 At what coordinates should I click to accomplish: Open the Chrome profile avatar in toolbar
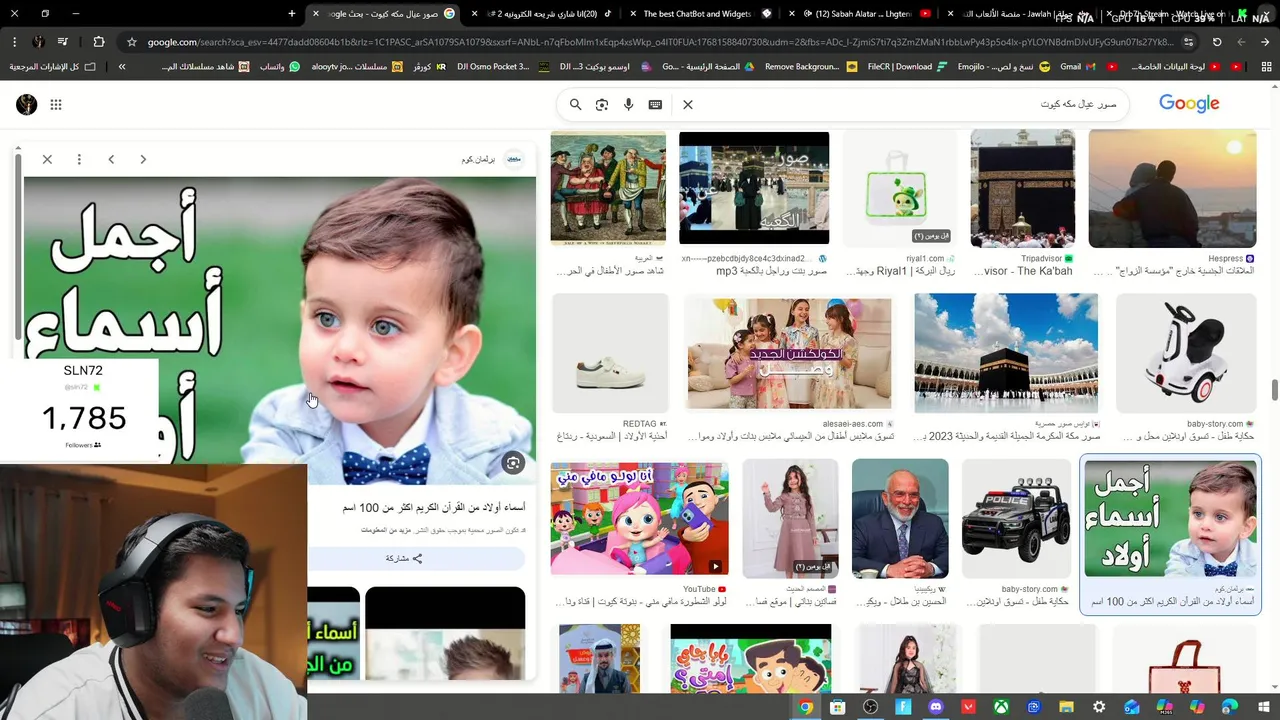pyautogui.click(x=38, y=42)
